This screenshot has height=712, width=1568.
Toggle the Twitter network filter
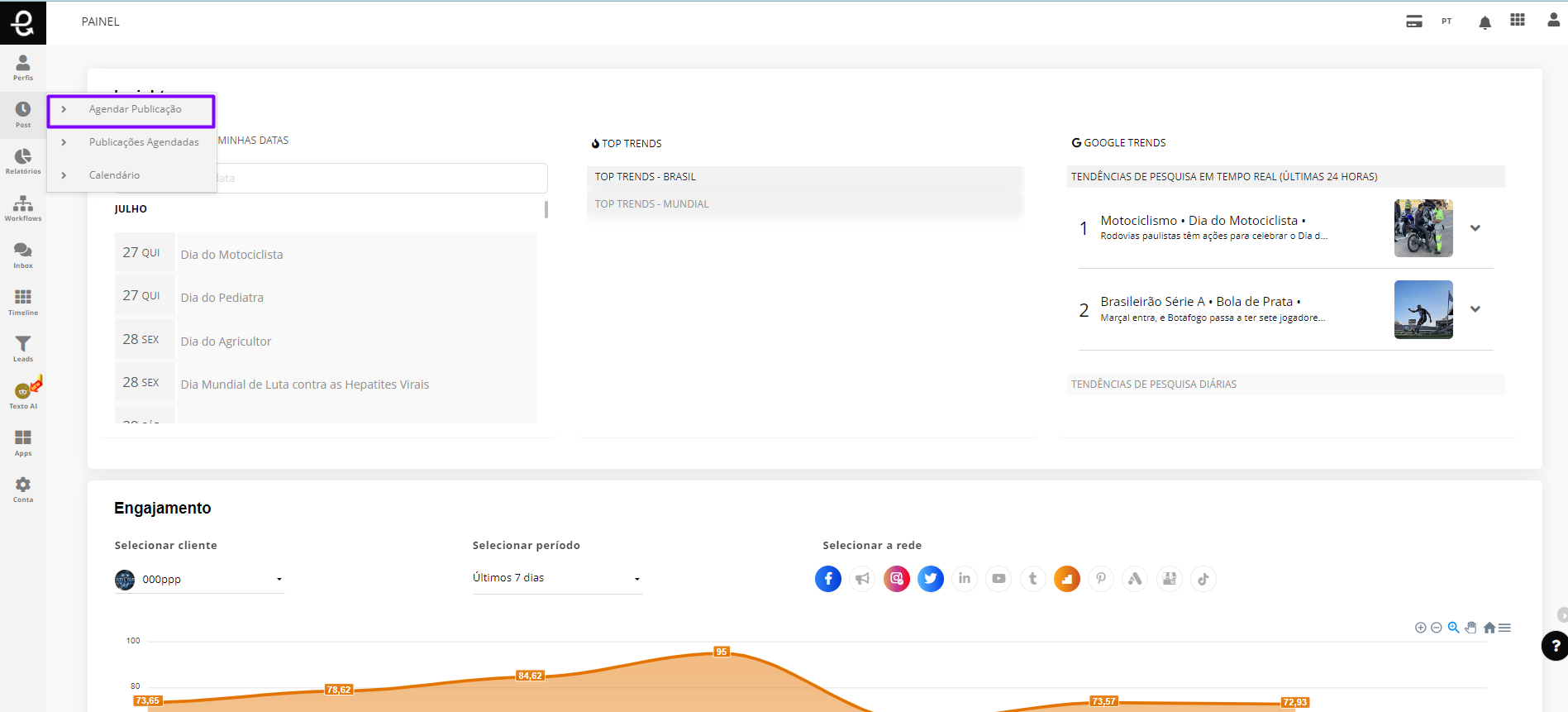point(931,579)
